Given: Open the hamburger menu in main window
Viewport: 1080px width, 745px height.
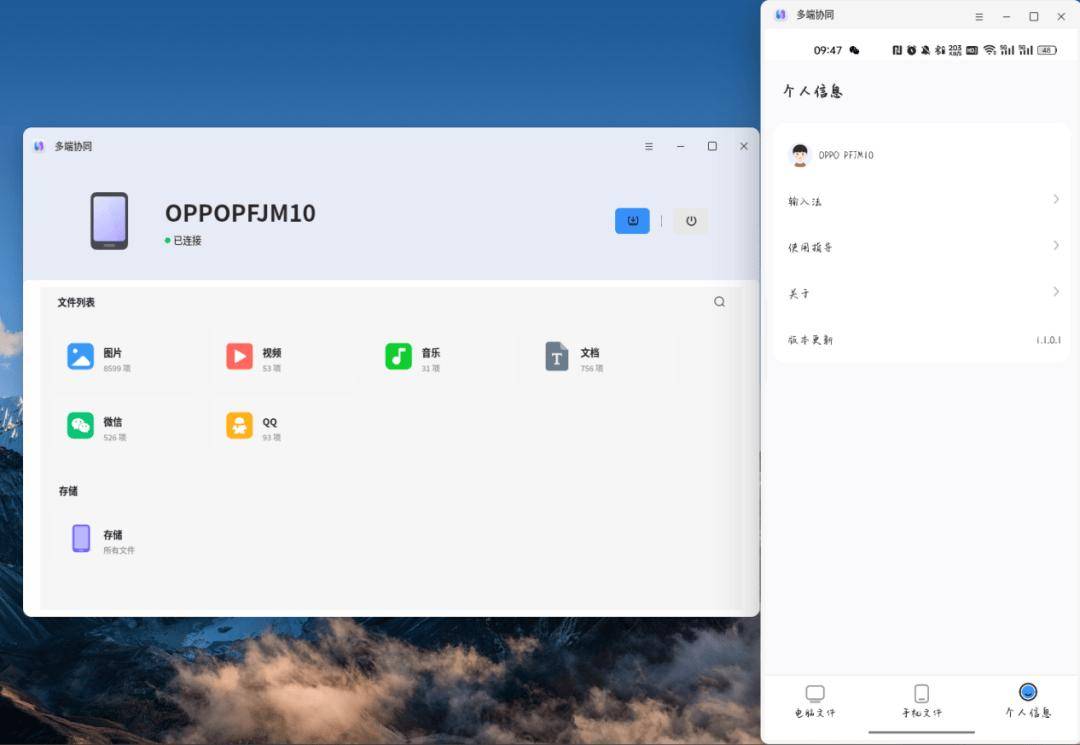Looking at the screenshot, I should coord(649,146).
